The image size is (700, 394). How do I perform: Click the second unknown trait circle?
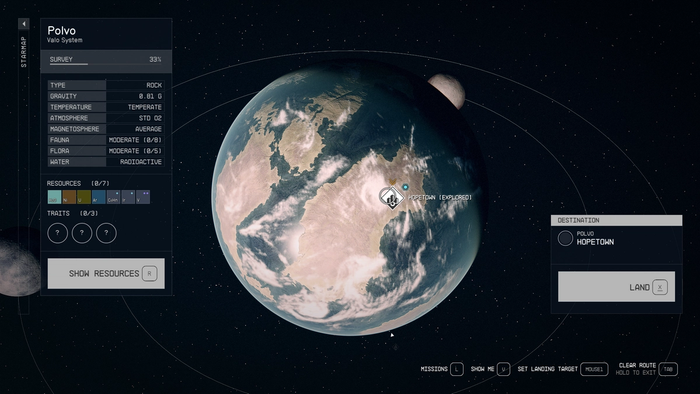pos(82,233)
